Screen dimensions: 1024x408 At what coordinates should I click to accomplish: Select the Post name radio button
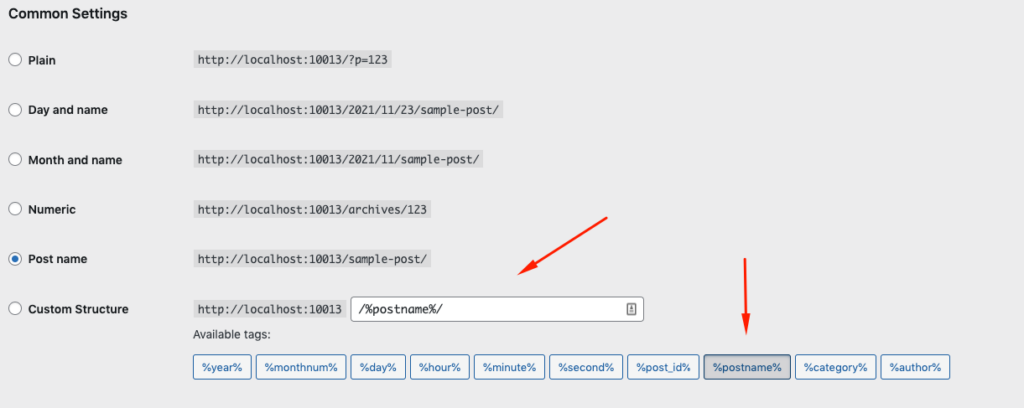pyautogui.click(x=14, y=259)
